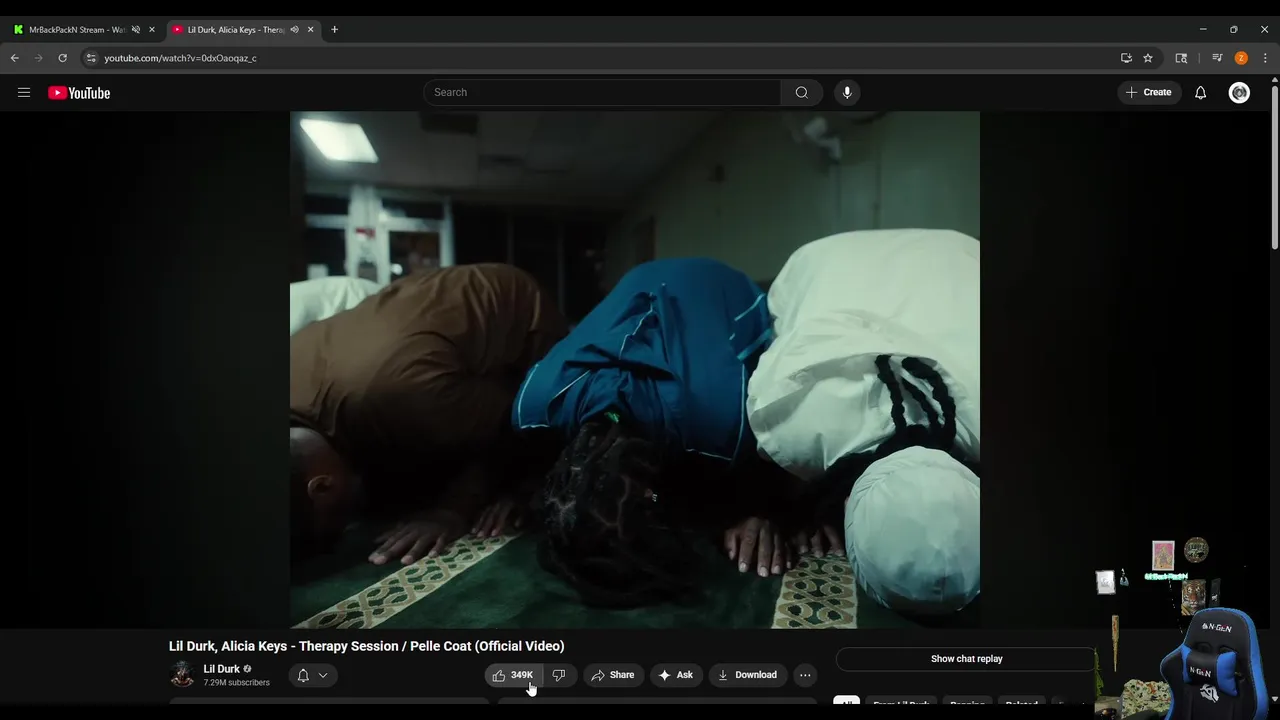Click the video player to pause
The width and height of the screenshot is (1280, 720).
(x=635, y=369)
